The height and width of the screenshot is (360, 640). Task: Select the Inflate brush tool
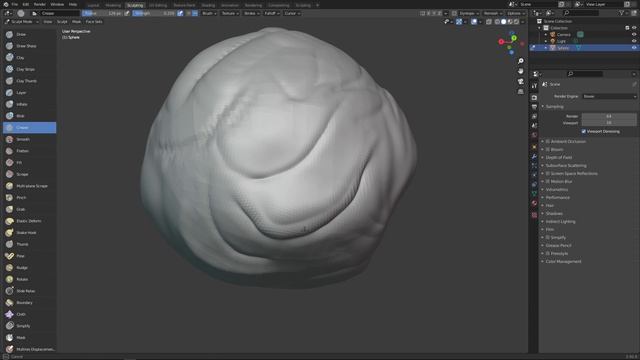click(x=29, y=104)
